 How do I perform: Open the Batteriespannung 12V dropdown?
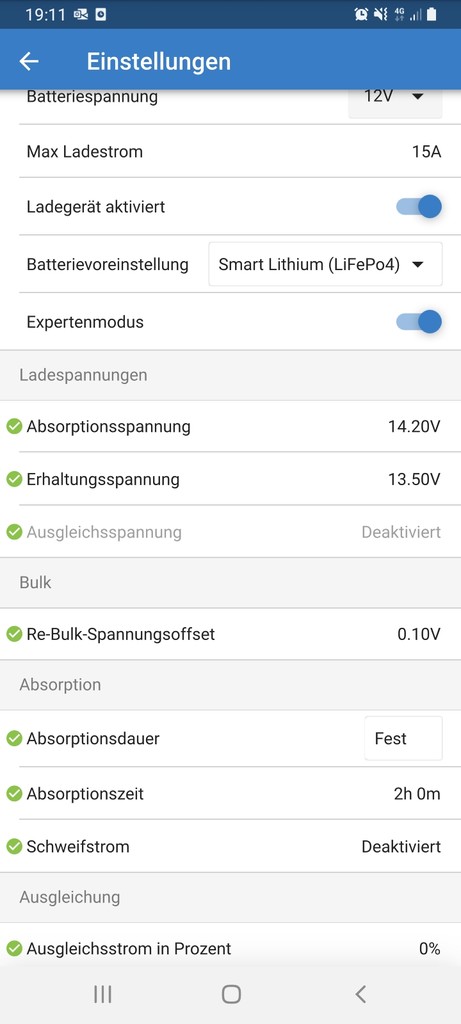pyautogui.click(x=395, y=99)
